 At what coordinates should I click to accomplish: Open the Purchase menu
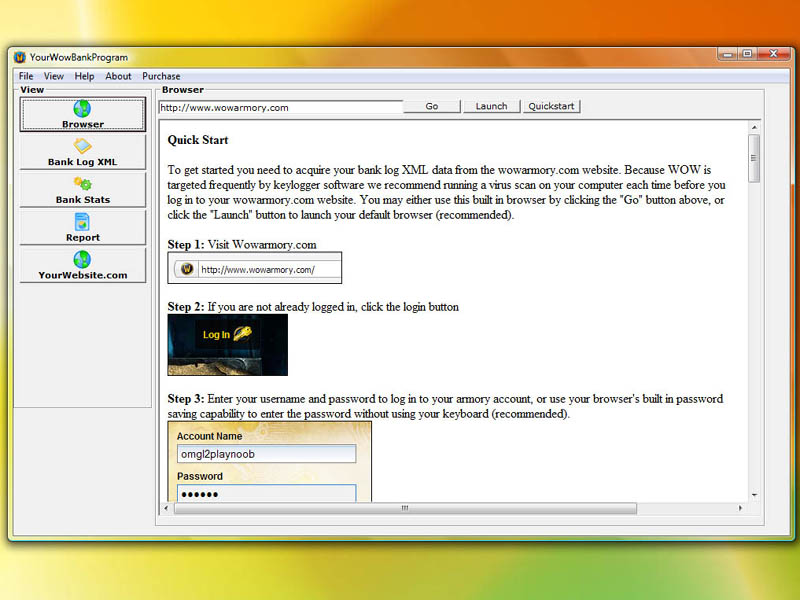[161, 76]
